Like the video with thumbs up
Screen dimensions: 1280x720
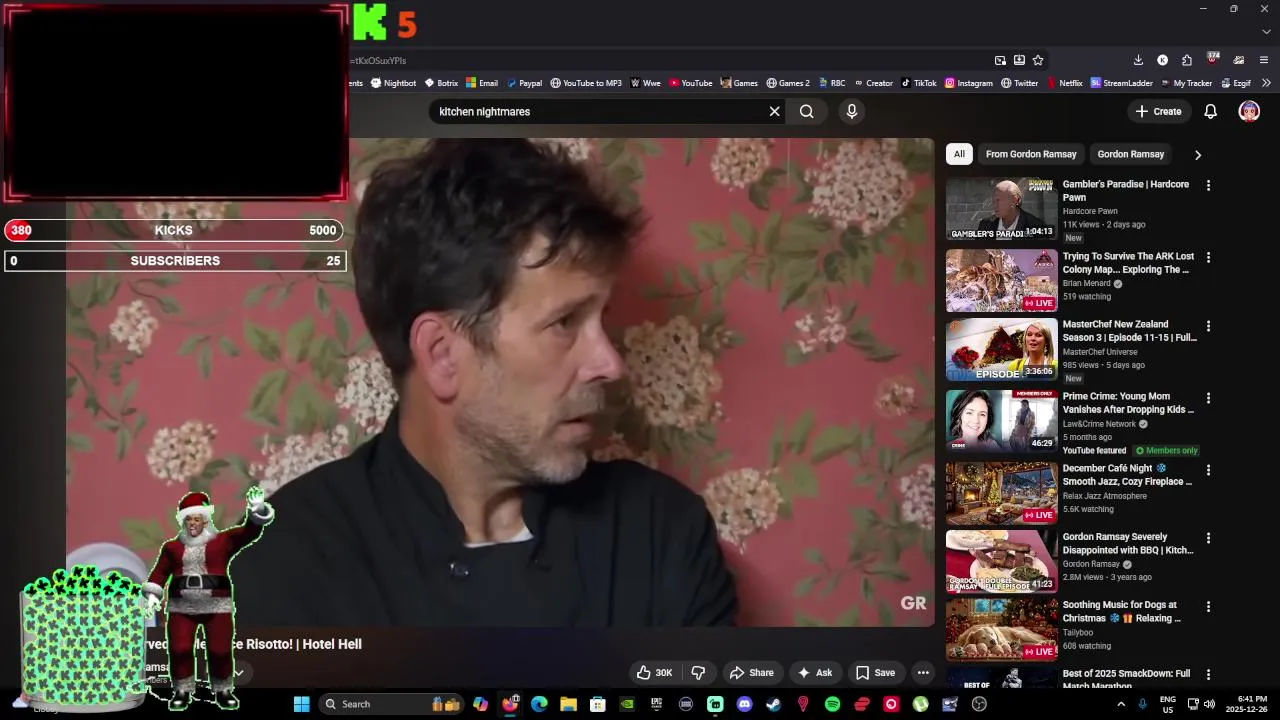point(654,673)
